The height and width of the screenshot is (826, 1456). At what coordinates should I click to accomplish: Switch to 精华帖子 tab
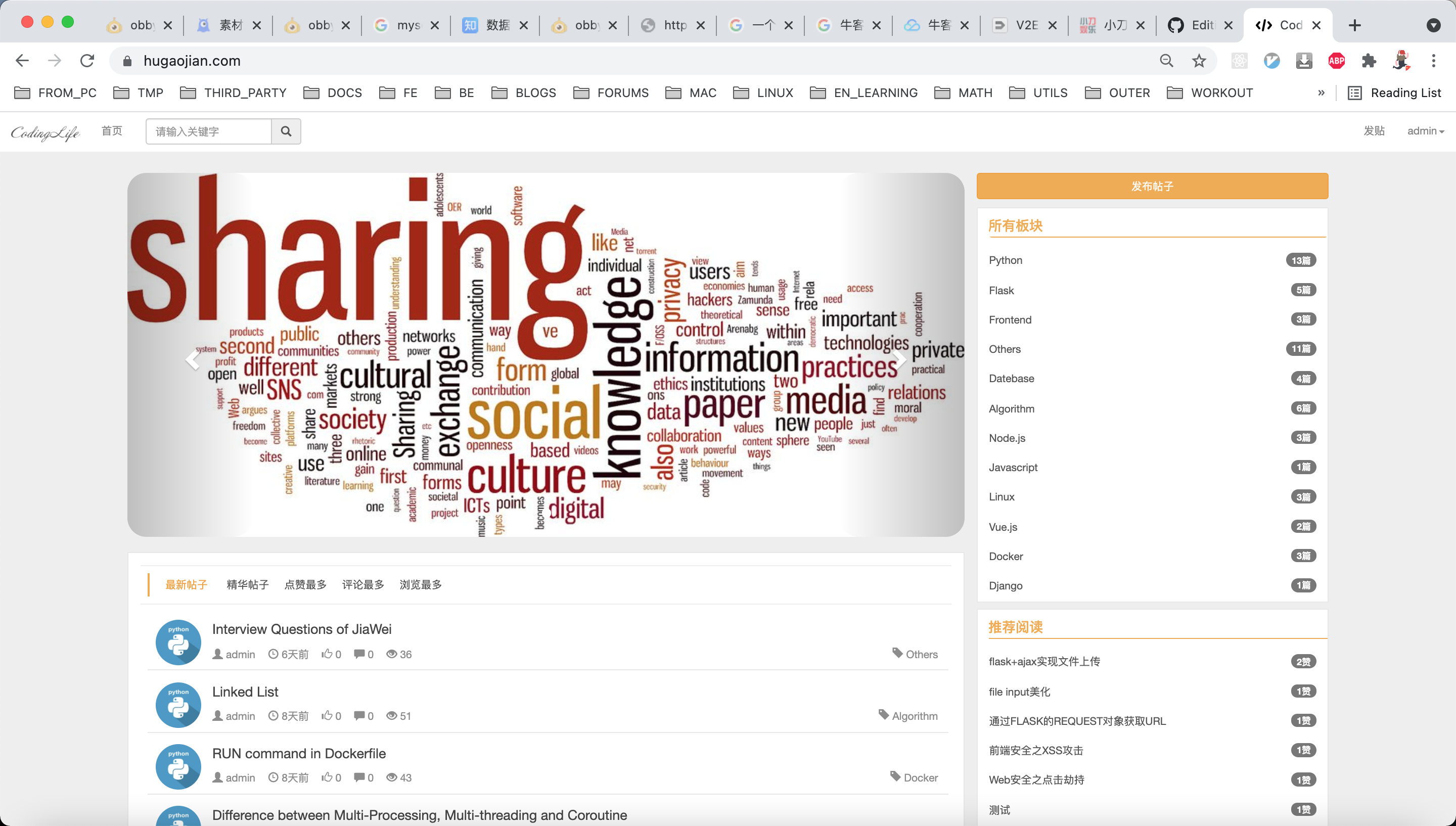click(247, 584)
